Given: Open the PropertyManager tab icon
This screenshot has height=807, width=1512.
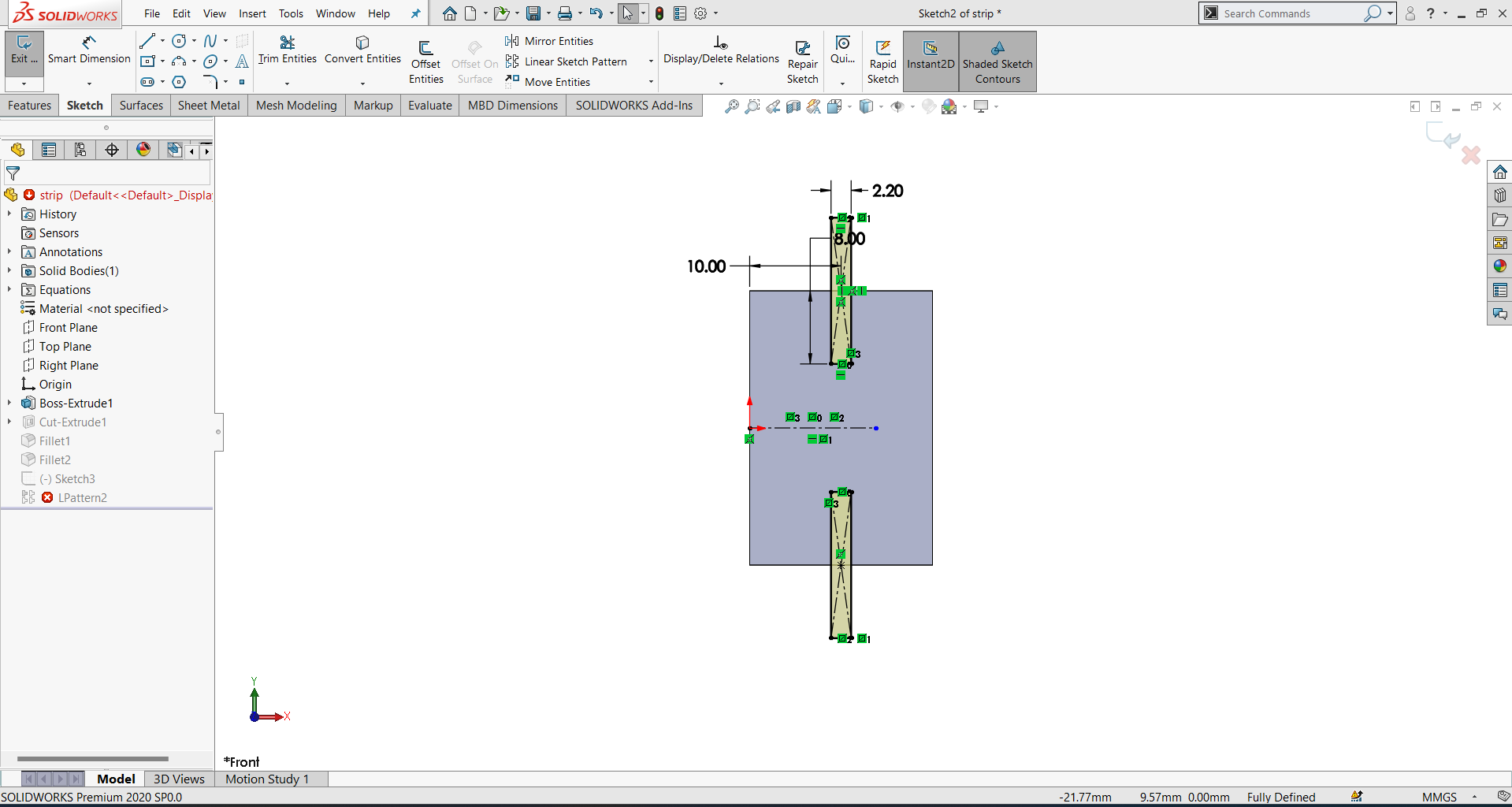Looking at the screenshot, I should click(49, 150).
